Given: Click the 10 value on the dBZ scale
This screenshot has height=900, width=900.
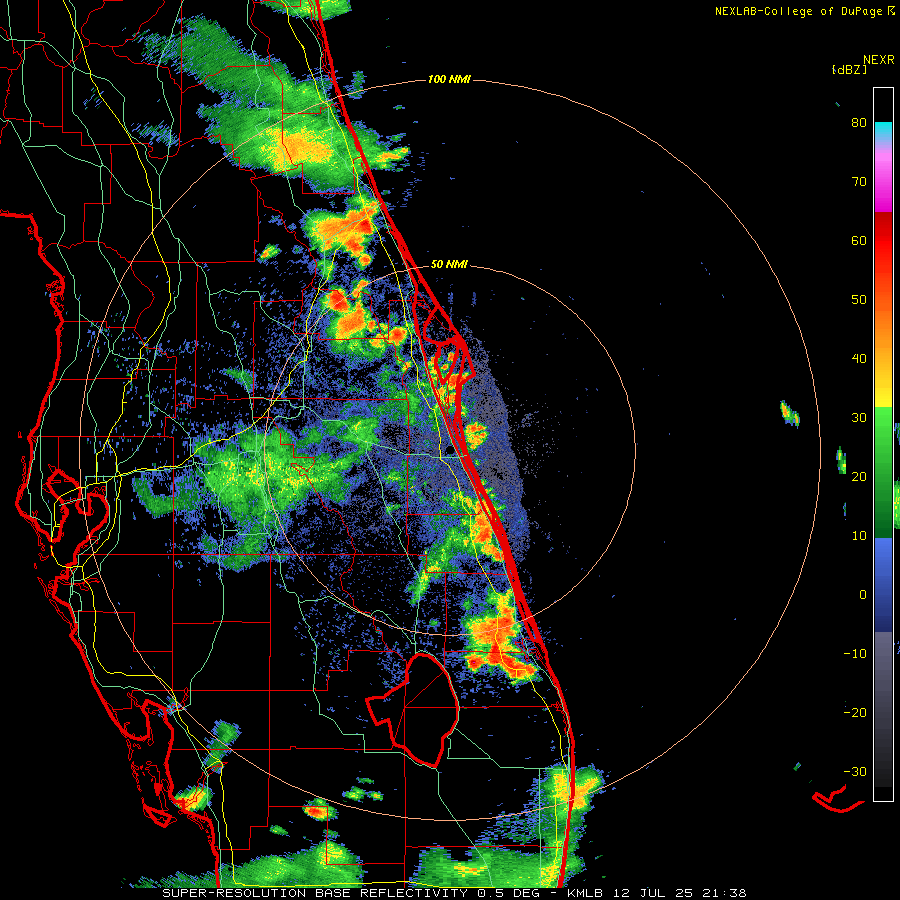Looking at the screenshot, I should pos(859,536).
